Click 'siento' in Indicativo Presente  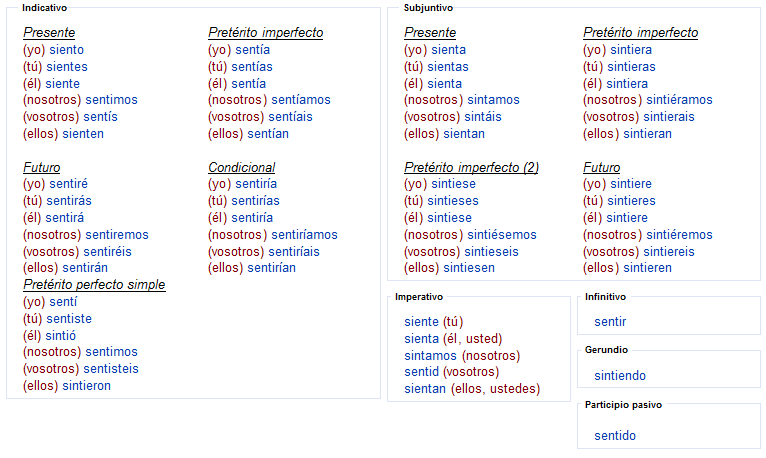[66, 50]
